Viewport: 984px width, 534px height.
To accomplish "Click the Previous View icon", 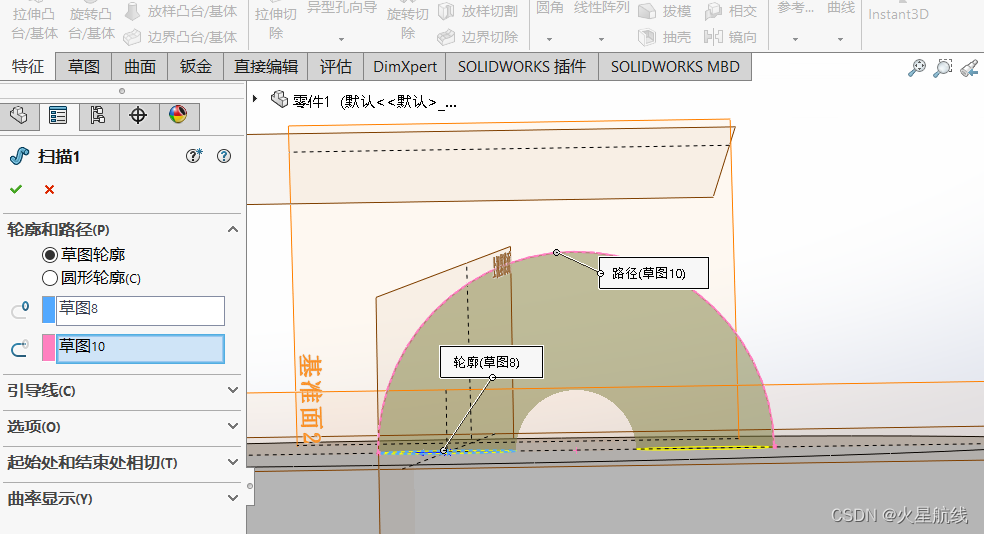I will point(969,68).
